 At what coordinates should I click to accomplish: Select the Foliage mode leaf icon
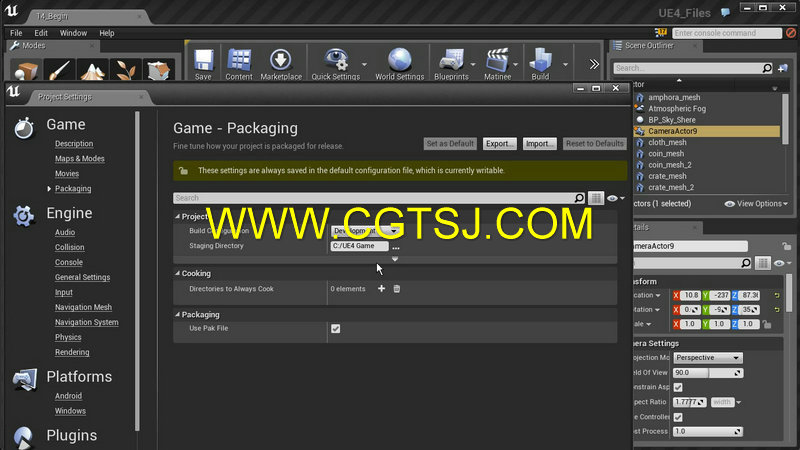point(126,70)
